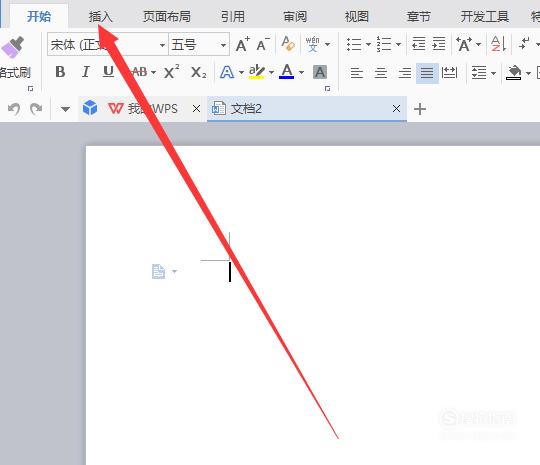Expand the text effect dropdown arrow

point(241,72)
